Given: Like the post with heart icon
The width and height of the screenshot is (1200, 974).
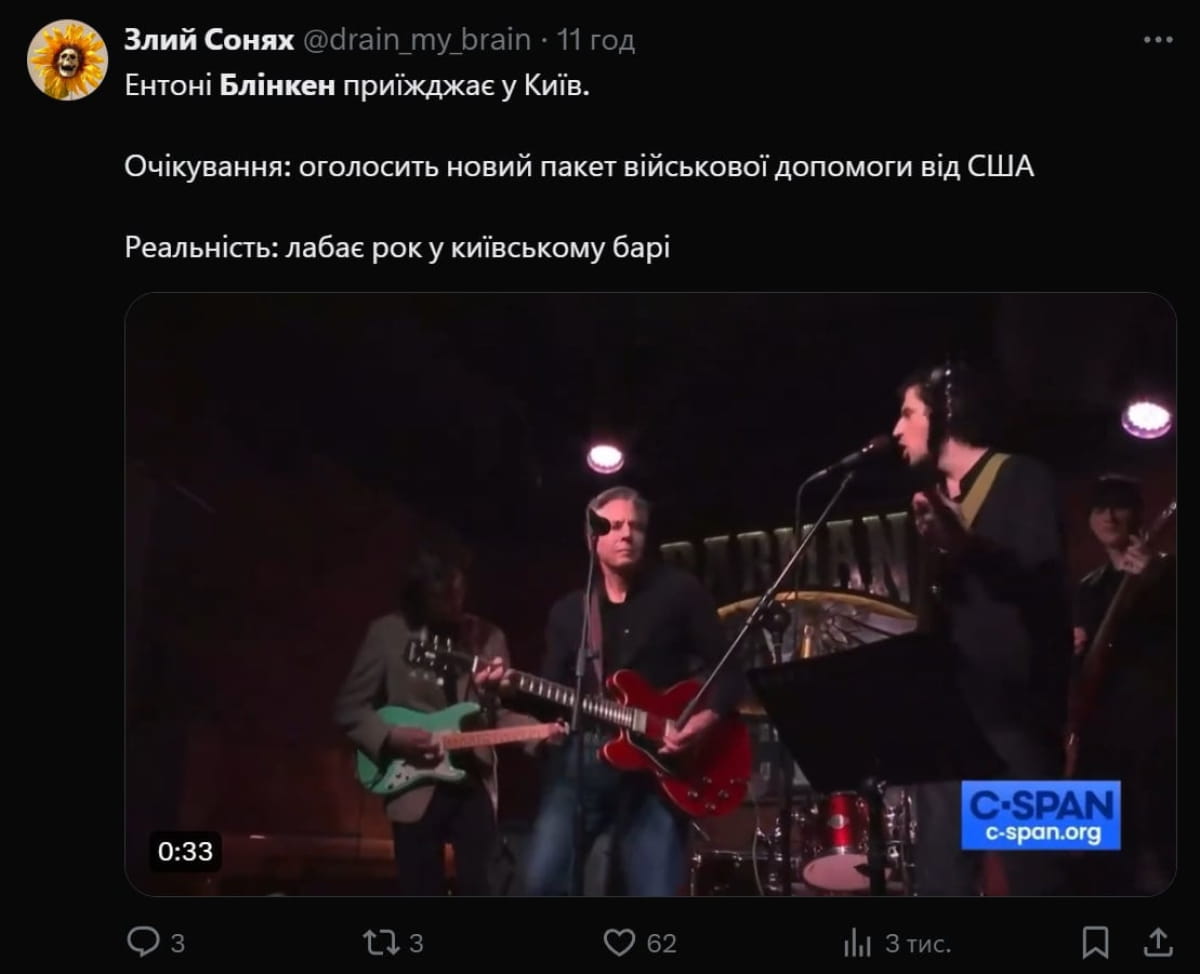Looking at the screenshot, I should pyautogui.click(x=621, y=942).
